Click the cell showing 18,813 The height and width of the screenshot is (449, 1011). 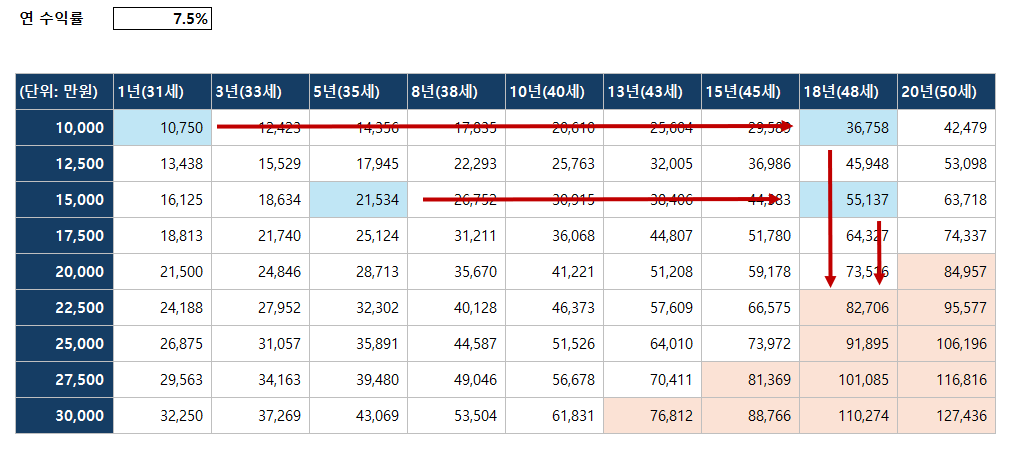(x=162, y=235)
